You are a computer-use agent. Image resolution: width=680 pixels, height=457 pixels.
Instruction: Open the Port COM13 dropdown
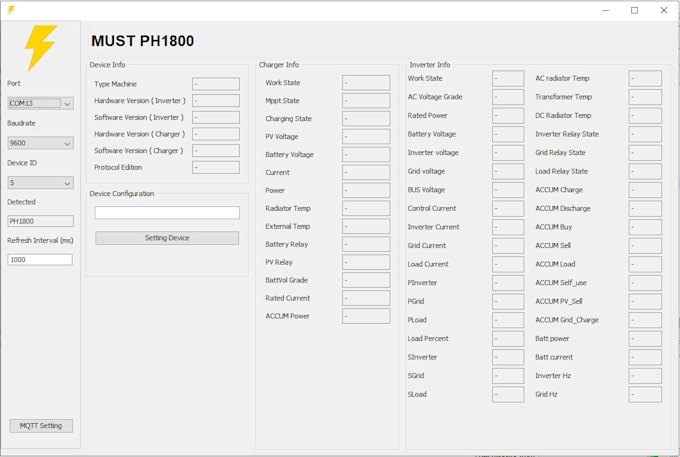coord(40,103)
